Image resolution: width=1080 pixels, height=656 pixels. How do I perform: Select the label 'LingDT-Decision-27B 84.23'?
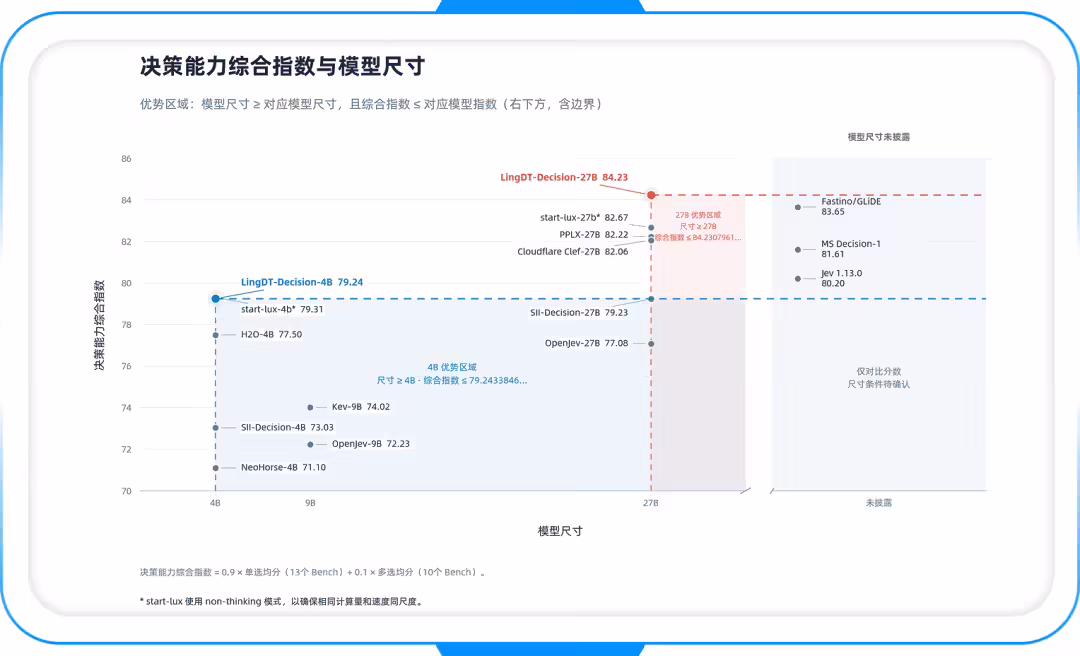pos(564,177)
